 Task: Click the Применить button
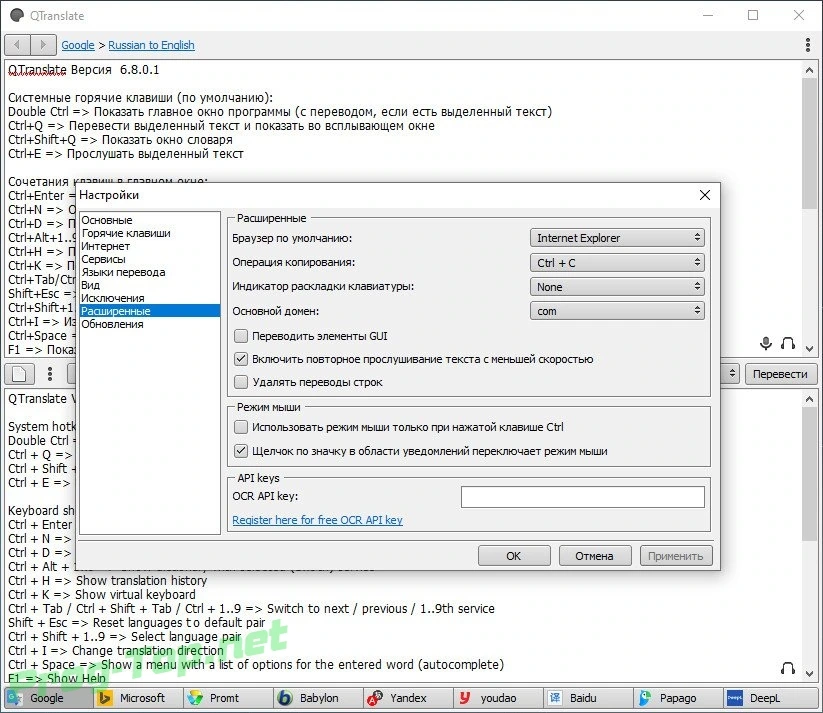(676, 555)
